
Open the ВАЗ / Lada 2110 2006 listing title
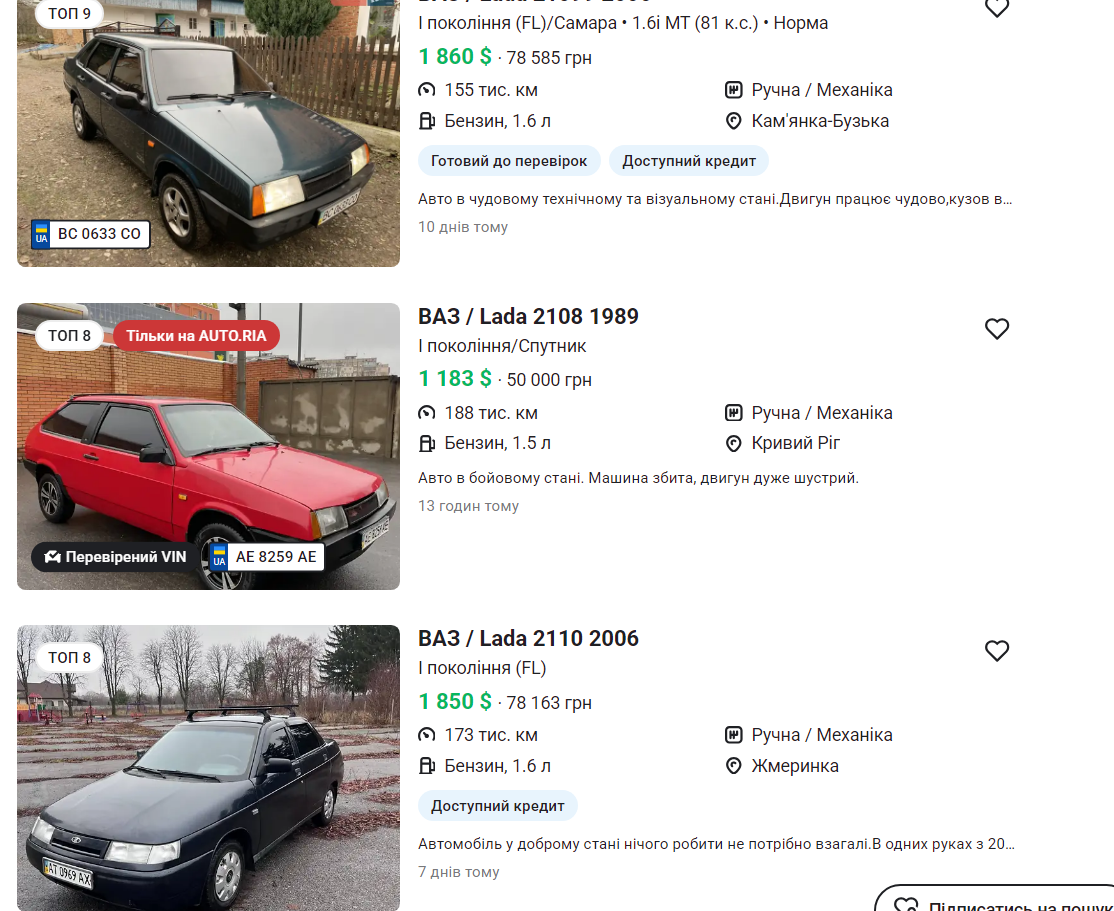(528, 638)
